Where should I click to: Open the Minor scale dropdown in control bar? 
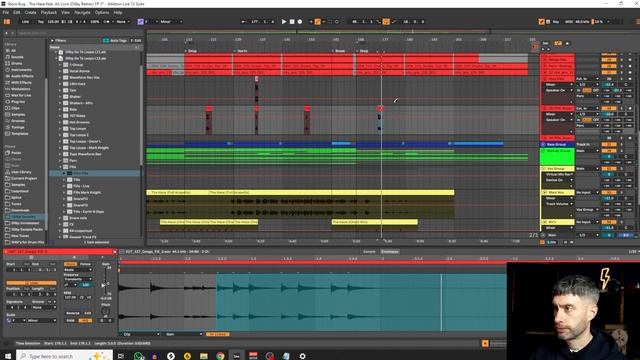171,22
